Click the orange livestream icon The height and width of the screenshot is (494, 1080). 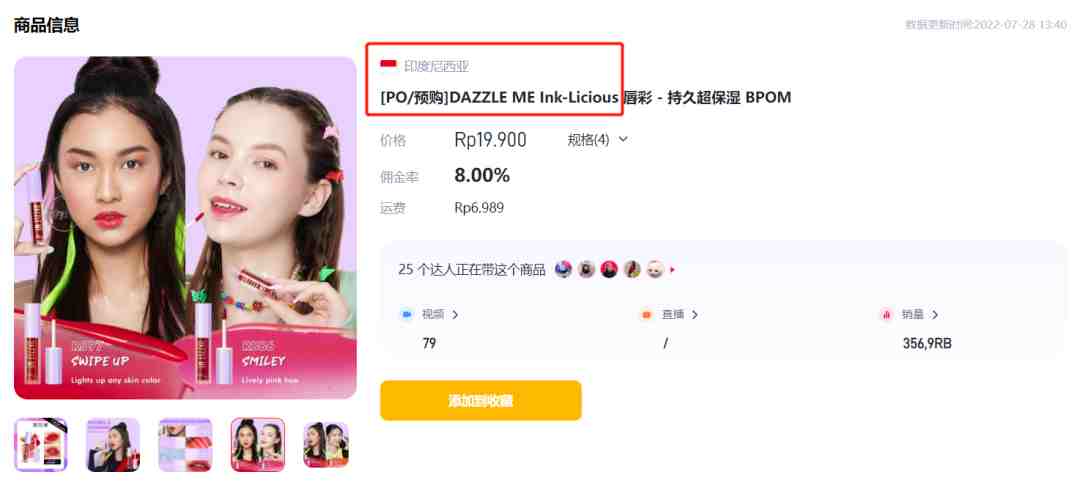click(x=646, y=315)
